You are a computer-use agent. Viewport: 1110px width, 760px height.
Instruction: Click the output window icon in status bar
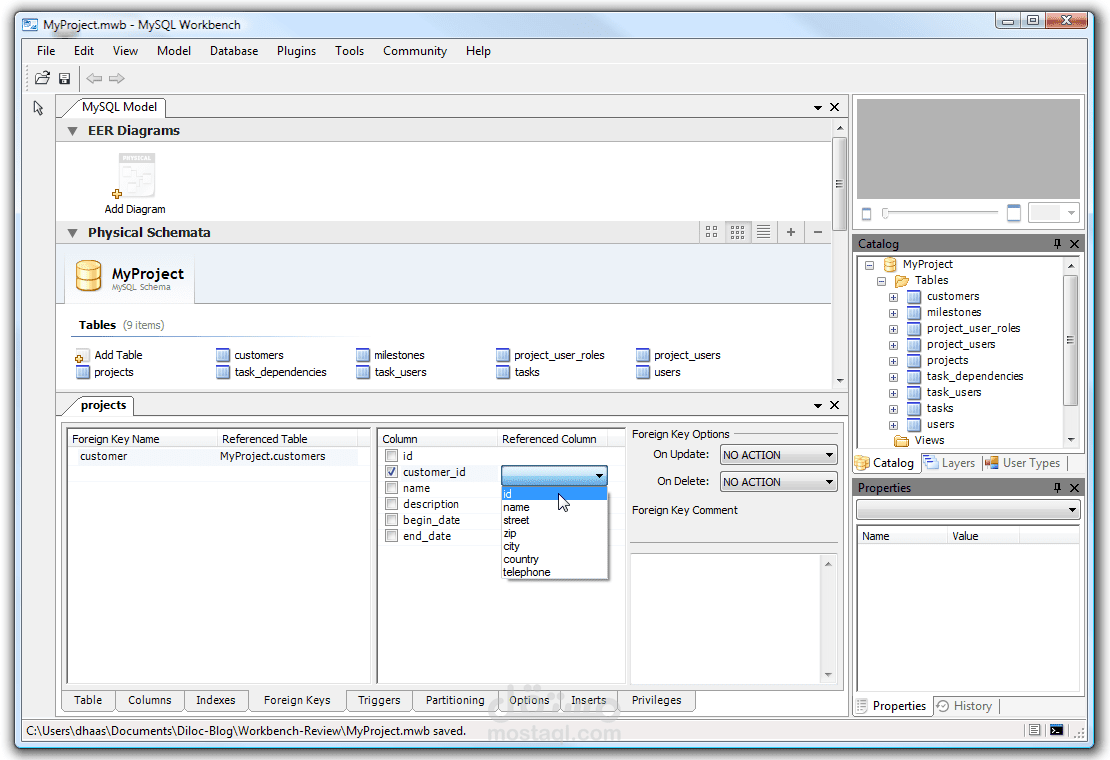tap(1034, 730)
